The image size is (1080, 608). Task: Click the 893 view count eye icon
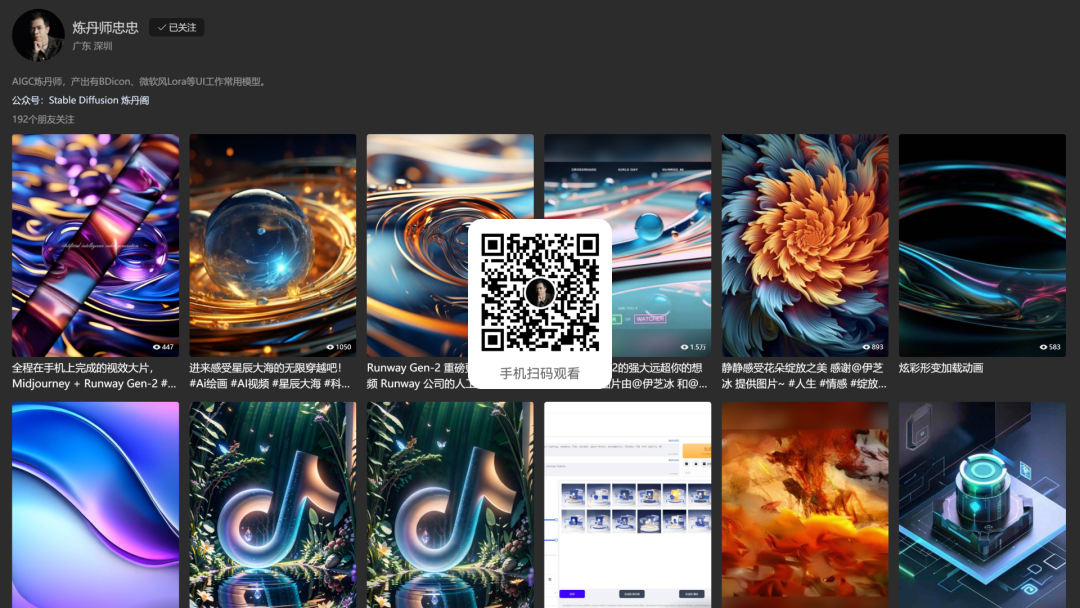866,347
